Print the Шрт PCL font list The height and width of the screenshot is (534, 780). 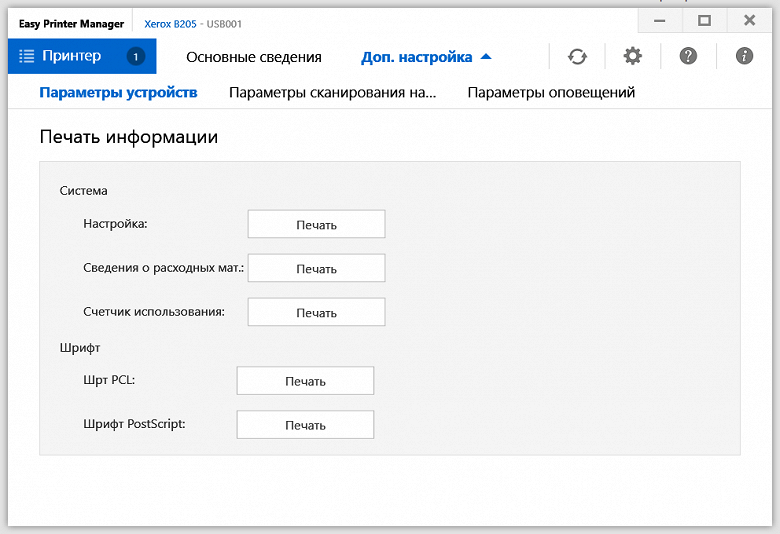tap(305, 381)
